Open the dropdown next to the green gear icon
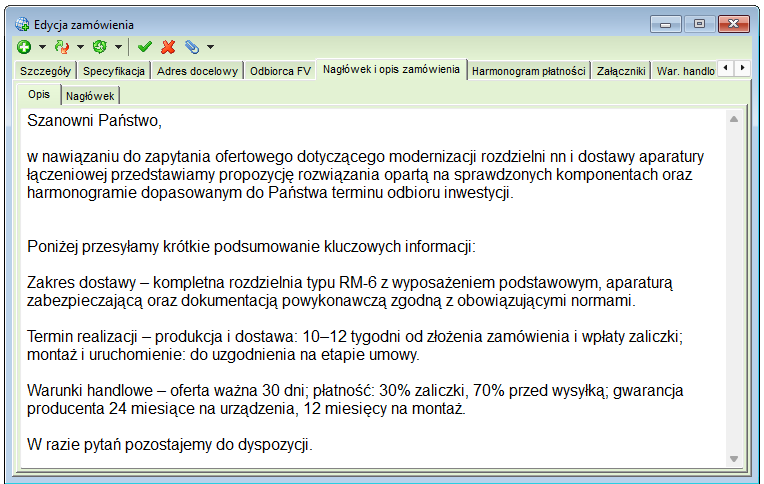Viewport: 764px width, 484px height. coord(118,47)
